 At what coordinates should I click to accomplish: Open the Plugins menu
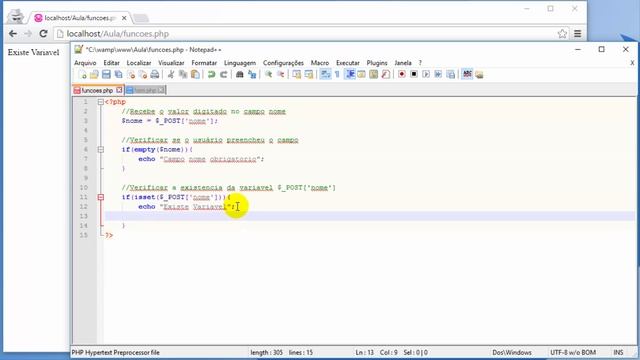(x=377, y=63)
